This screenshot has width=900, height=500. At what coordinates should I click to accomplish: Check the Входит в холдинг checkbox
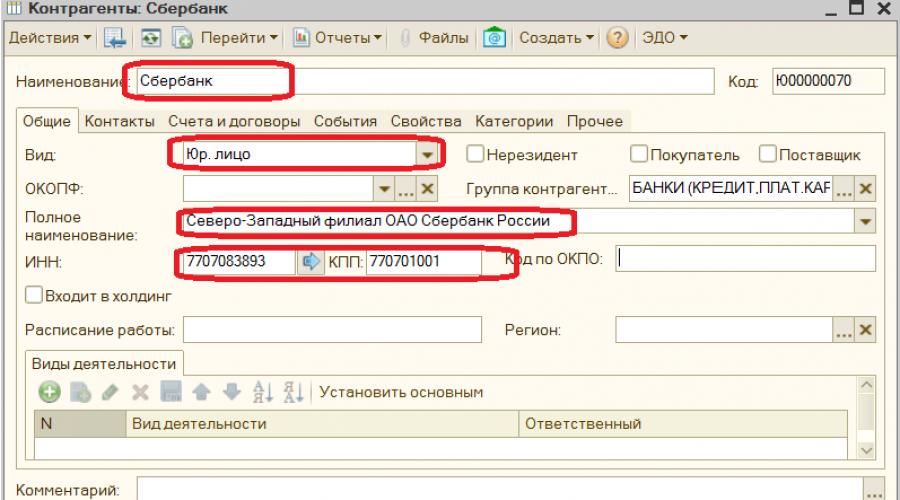tap(34, 295)
